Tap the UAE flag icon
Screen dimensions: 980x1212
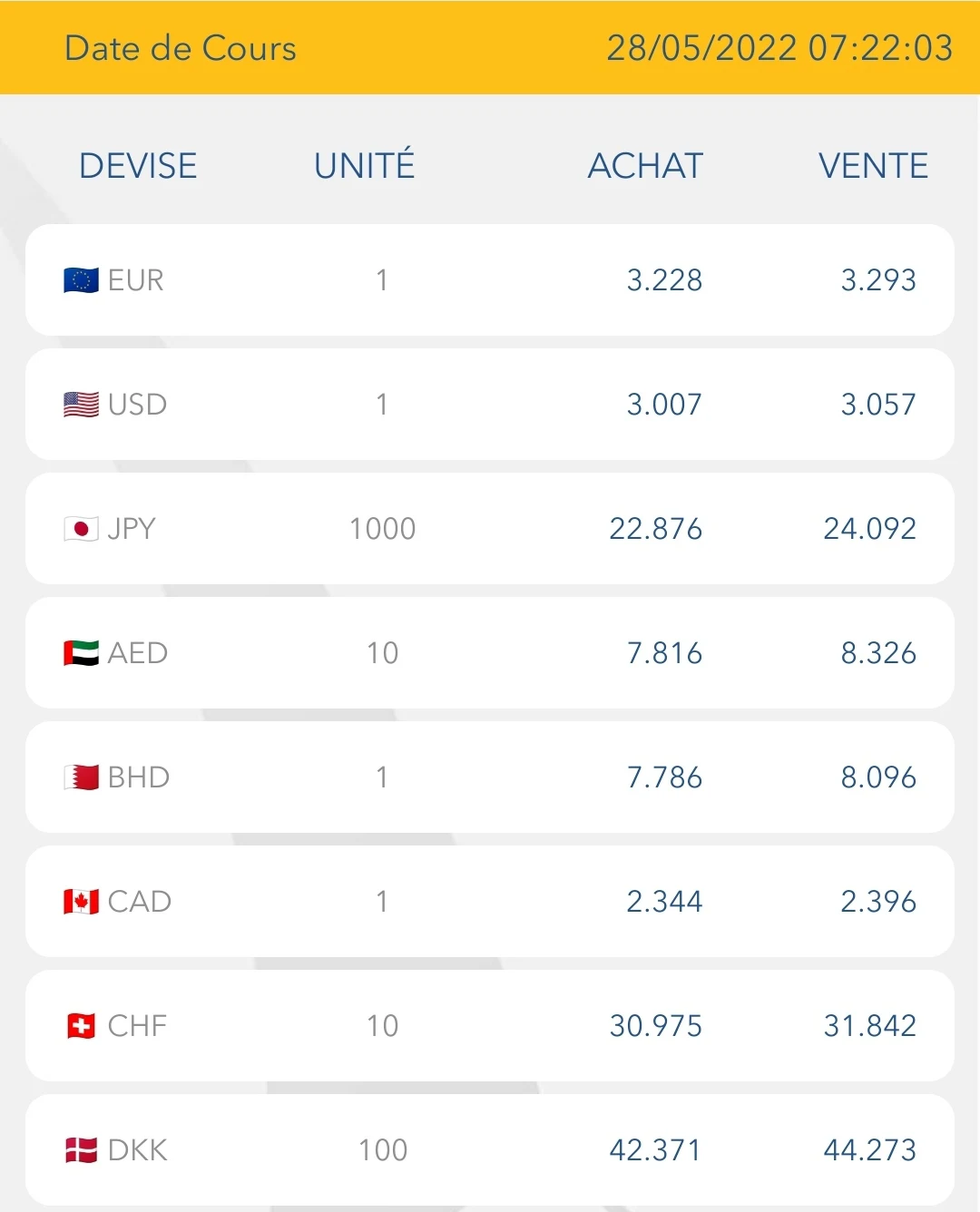(81, 653)
